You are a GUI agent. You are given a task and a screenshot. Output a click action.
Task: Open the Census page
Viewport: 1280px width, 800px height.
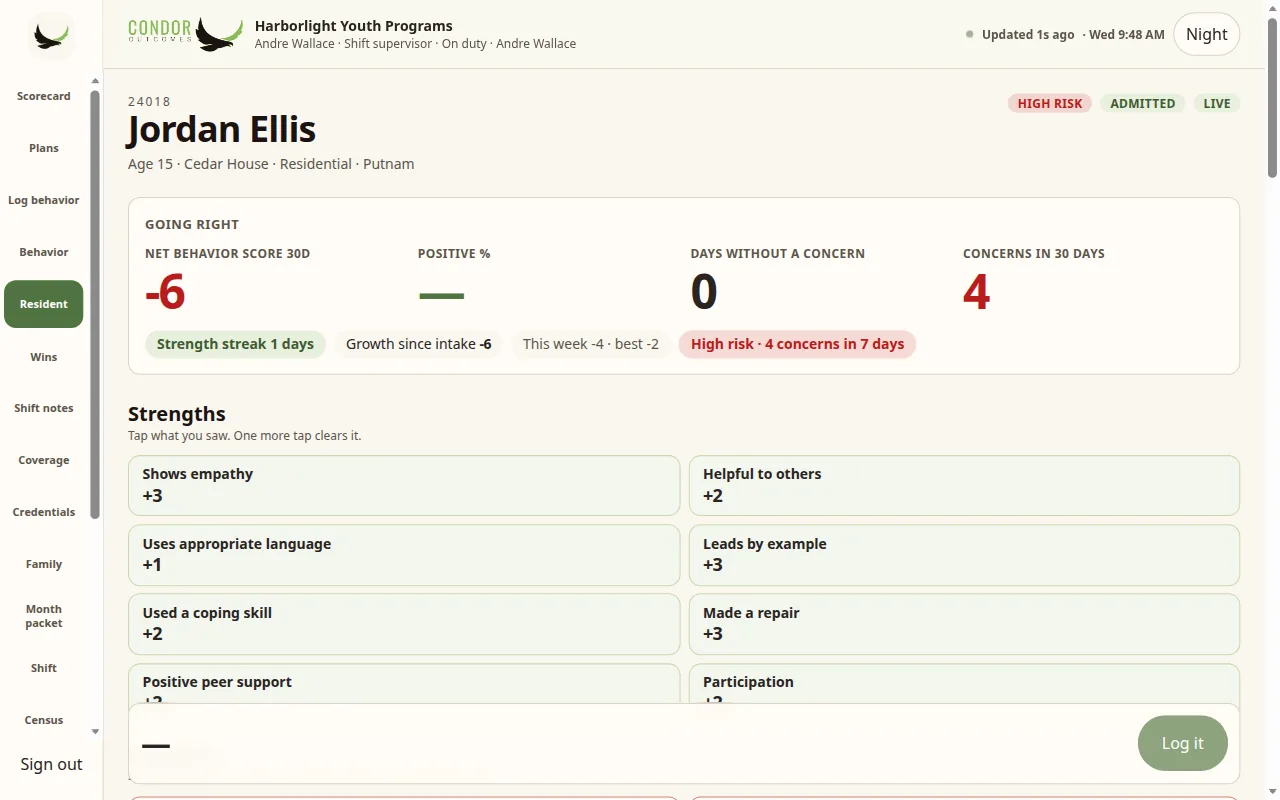[44, 720]
